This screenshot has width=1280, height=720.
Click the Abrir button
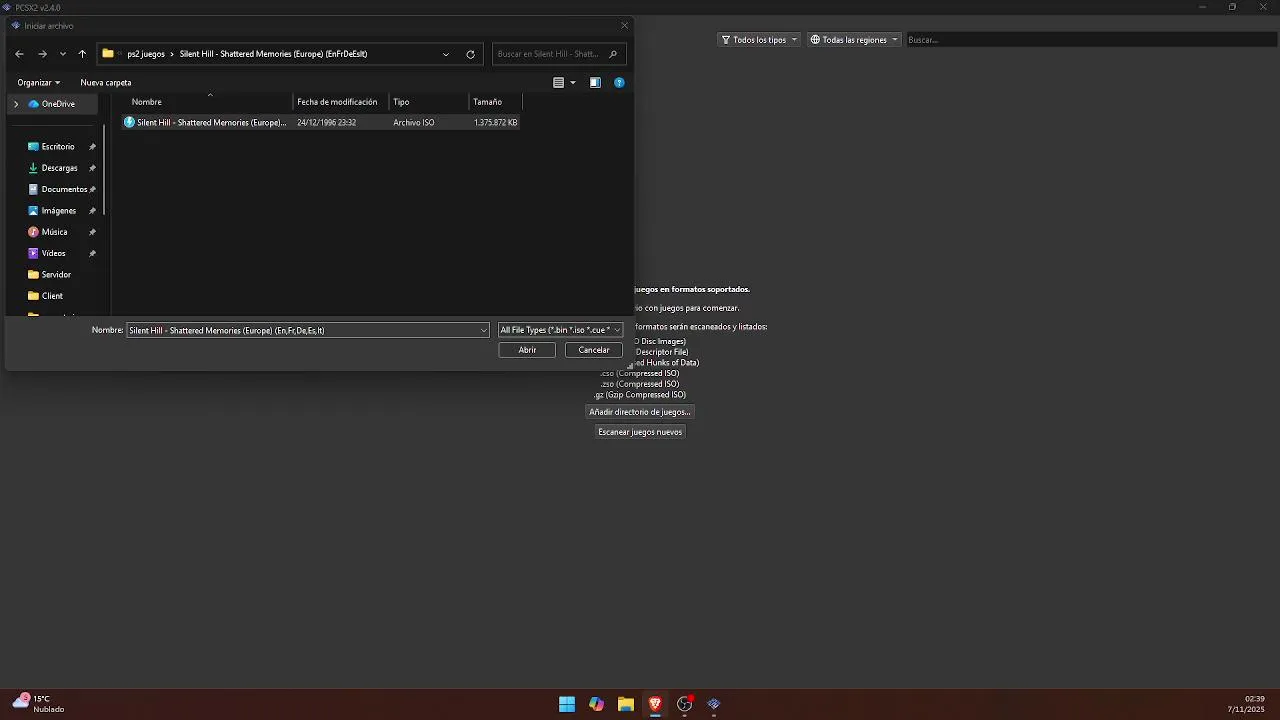click(x=527, y=350)
